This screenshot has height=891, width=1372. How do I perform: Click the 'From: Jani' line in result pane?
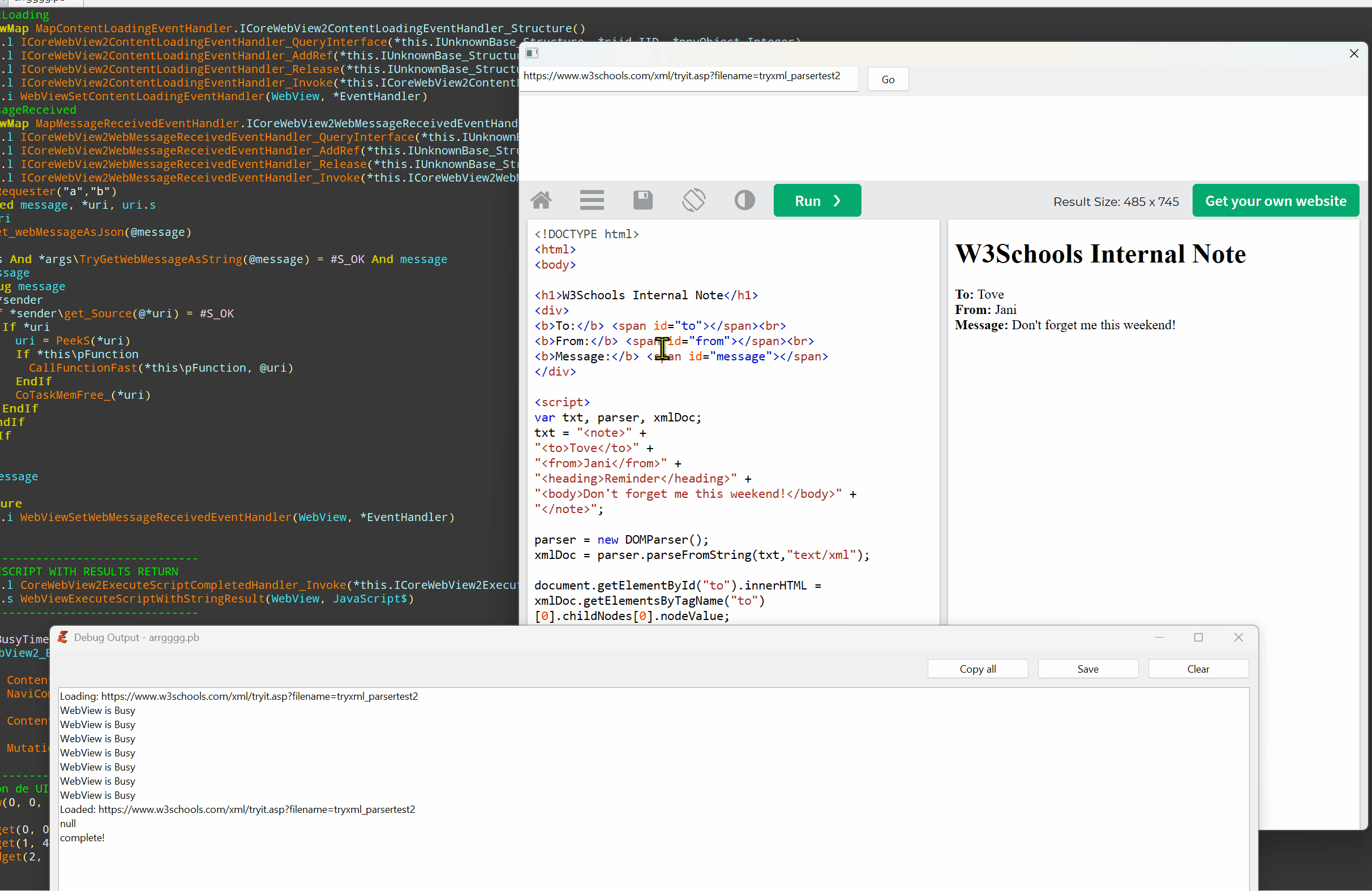[x=985, y=309]
